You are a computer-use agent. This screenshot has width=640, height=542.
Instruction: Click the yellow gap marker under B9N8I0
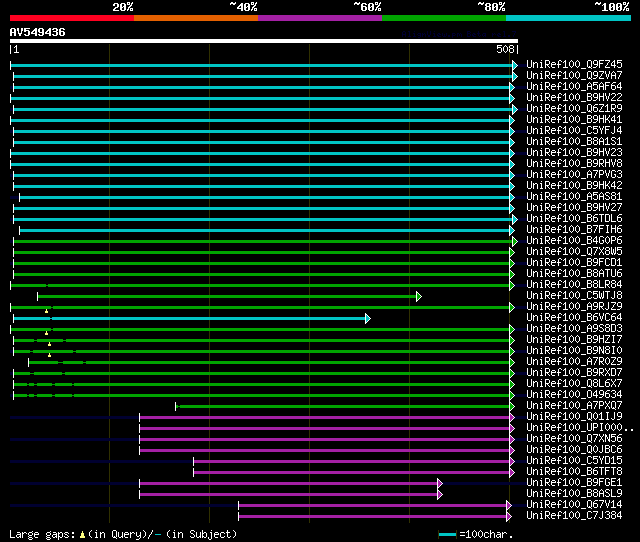pyautogui.click(x=49, y=355)
